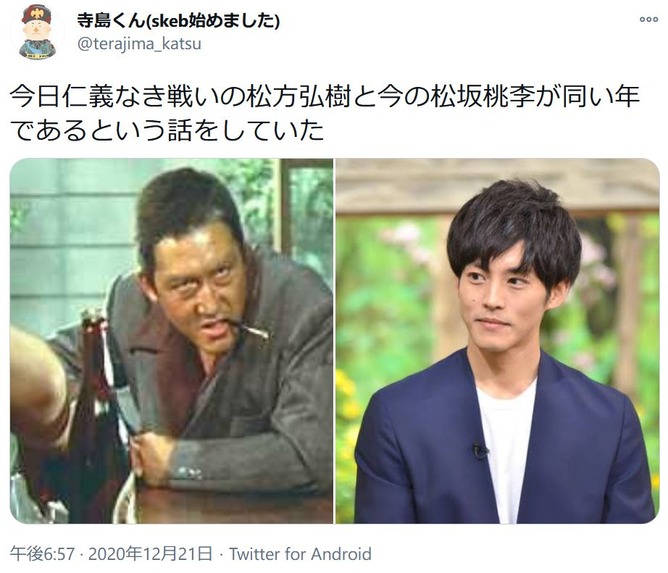Click the second line of tweet text
Screen dimensions: 668x573
[167, 130]
